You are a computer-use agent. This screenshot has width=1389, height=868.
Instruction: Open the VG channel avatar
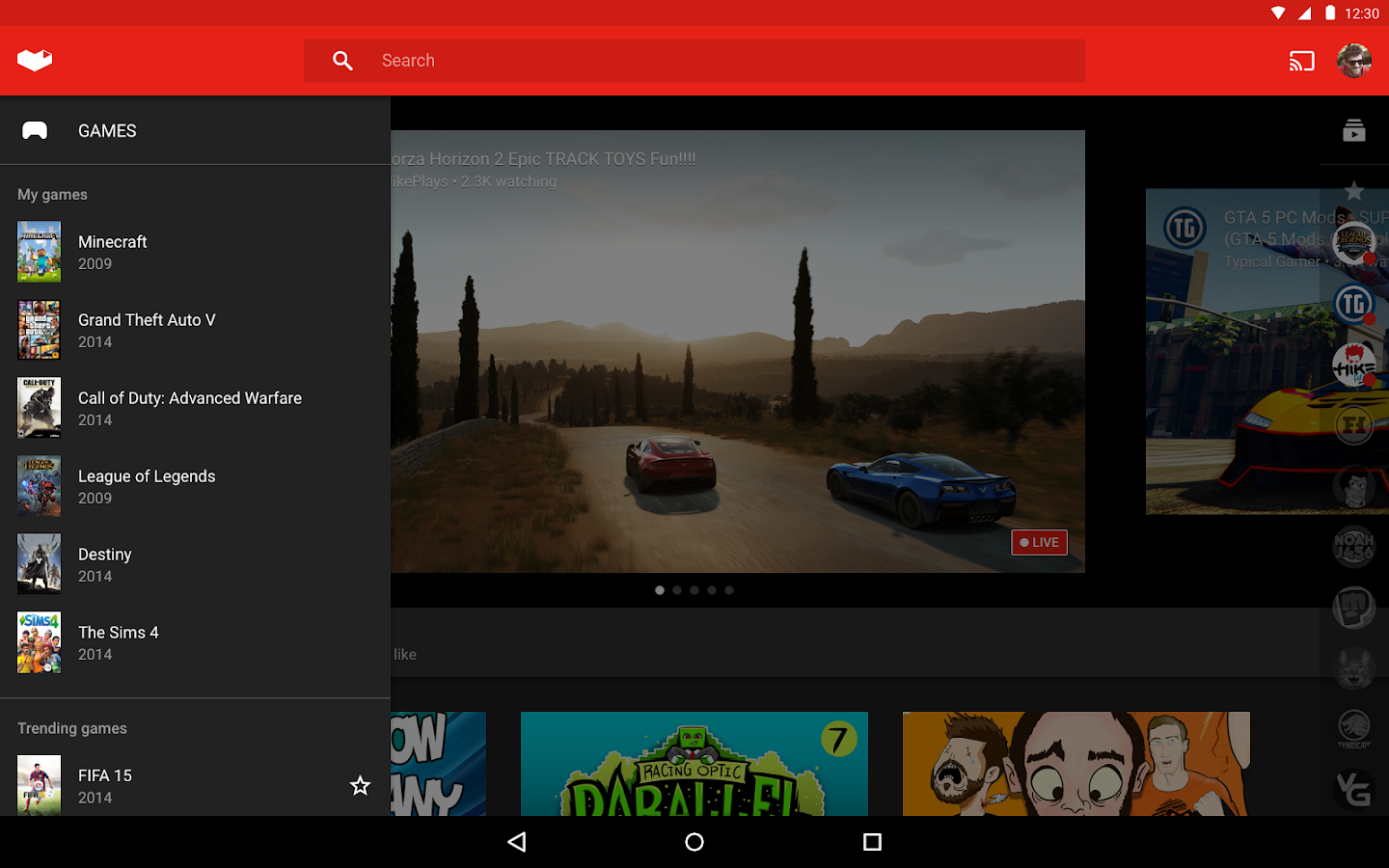1354,790
